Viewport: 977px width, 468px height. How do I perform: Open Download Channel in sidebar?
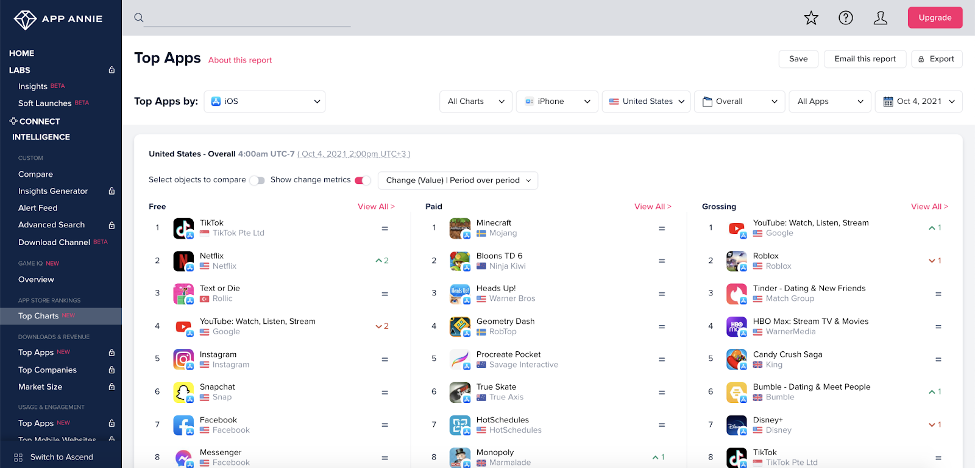(54, 242)
